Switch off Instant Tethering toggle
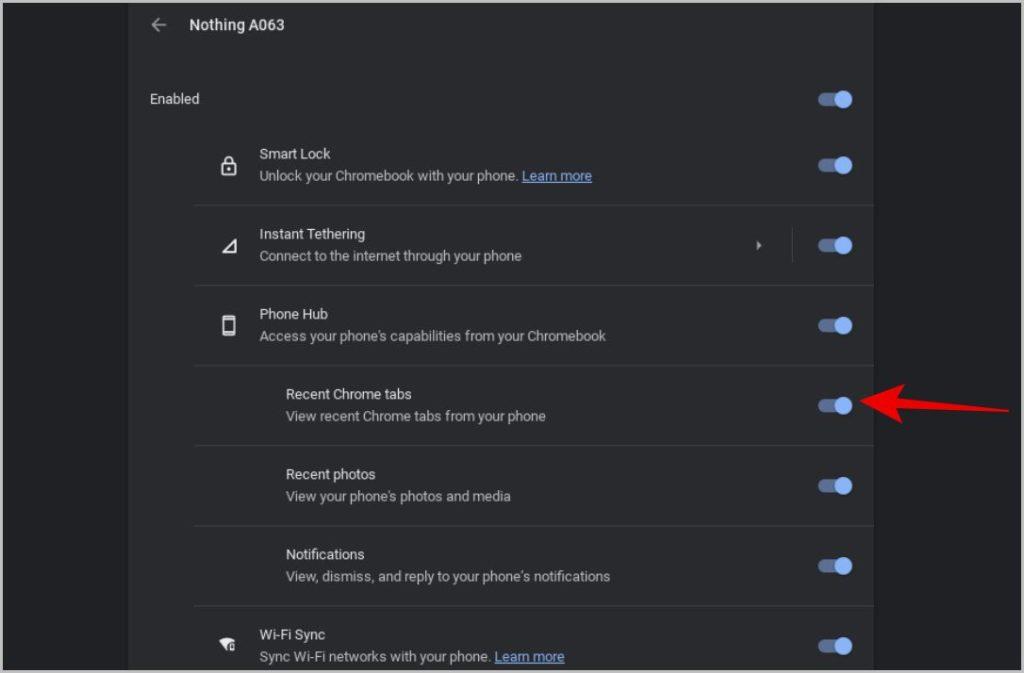 tap(835, 245)
